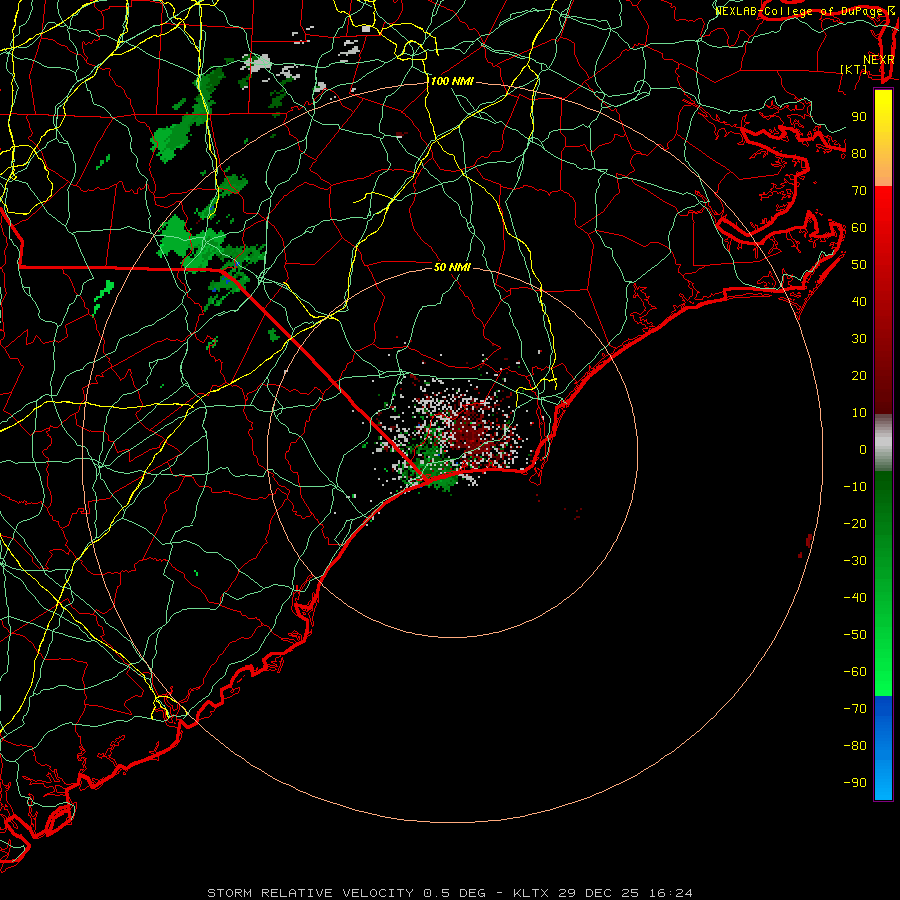Image resolution: width=900 pixels, height=900 pixels.
Task: Click the positive "70" scale value
Action: tap(859, 191)
